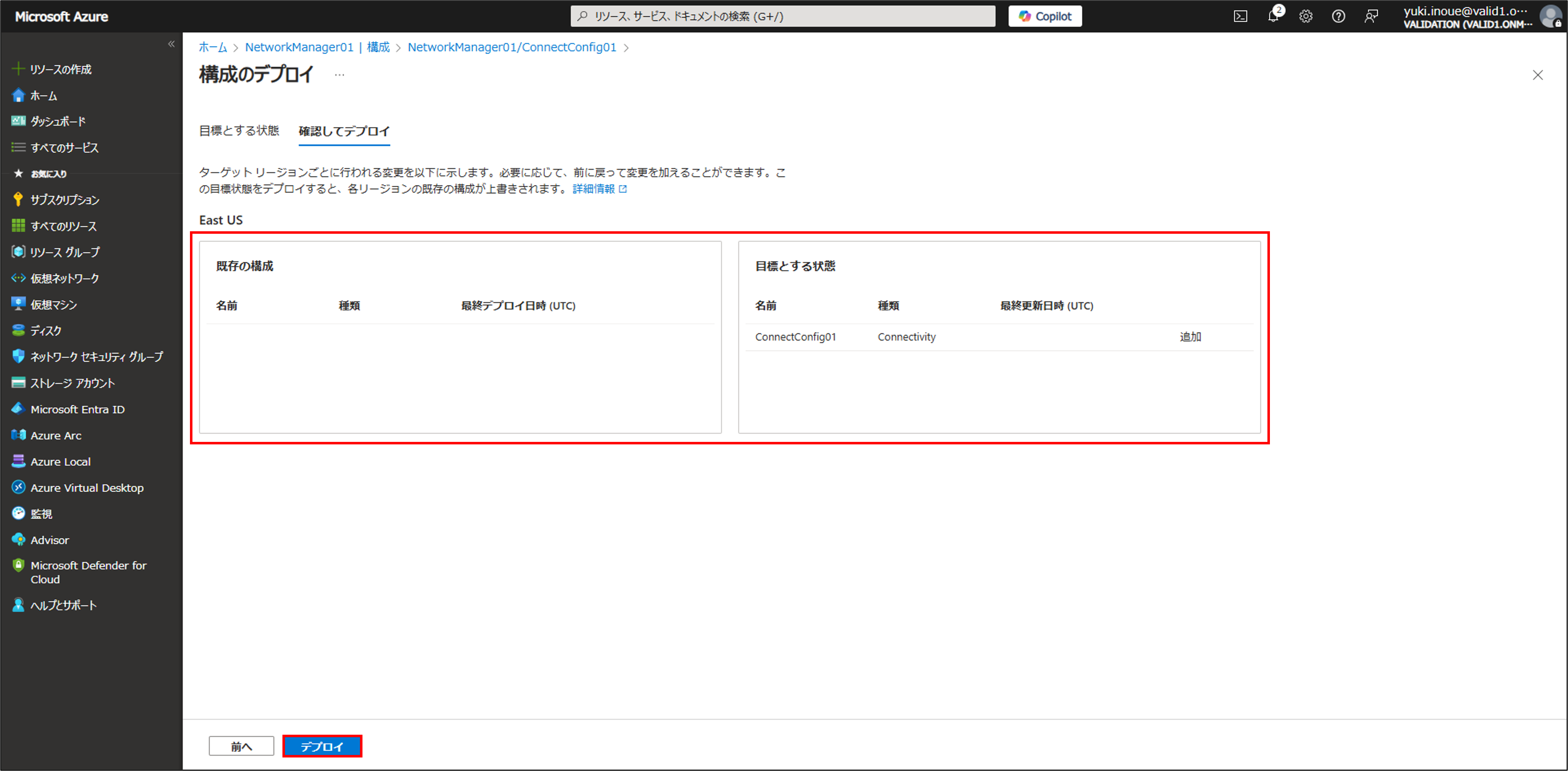1568x771 pixels.
Task: Close the 構成のデプロイ pane
Action: 1537,75
